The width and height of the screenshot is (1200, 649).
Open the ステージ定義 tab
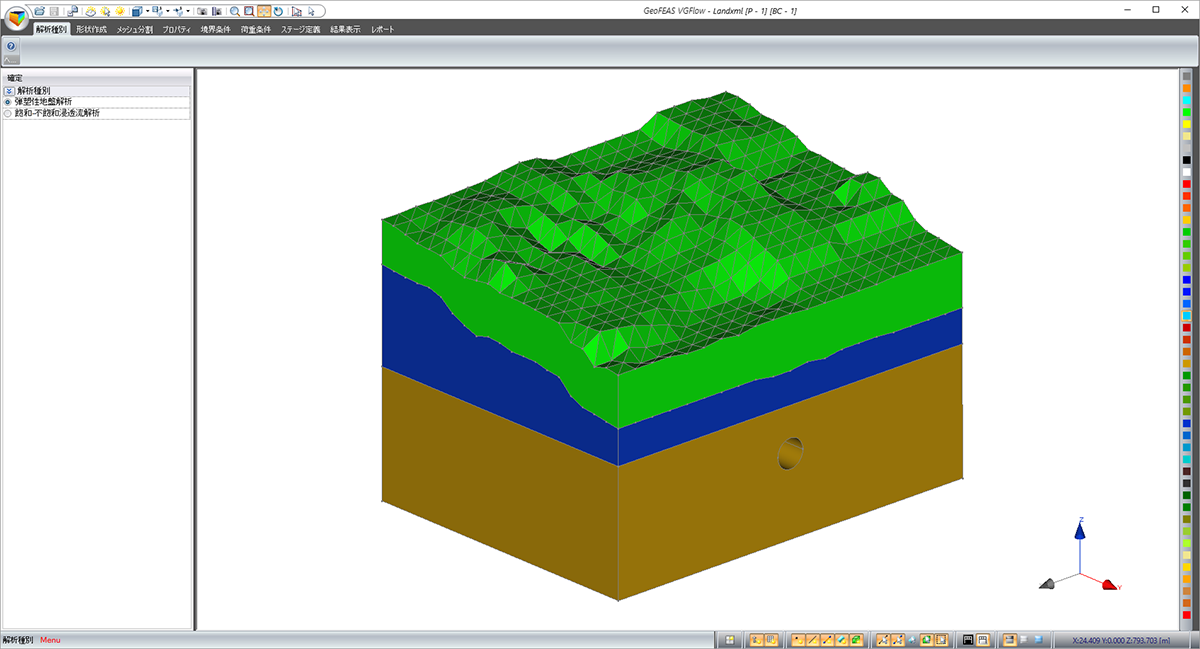[300, 29]
